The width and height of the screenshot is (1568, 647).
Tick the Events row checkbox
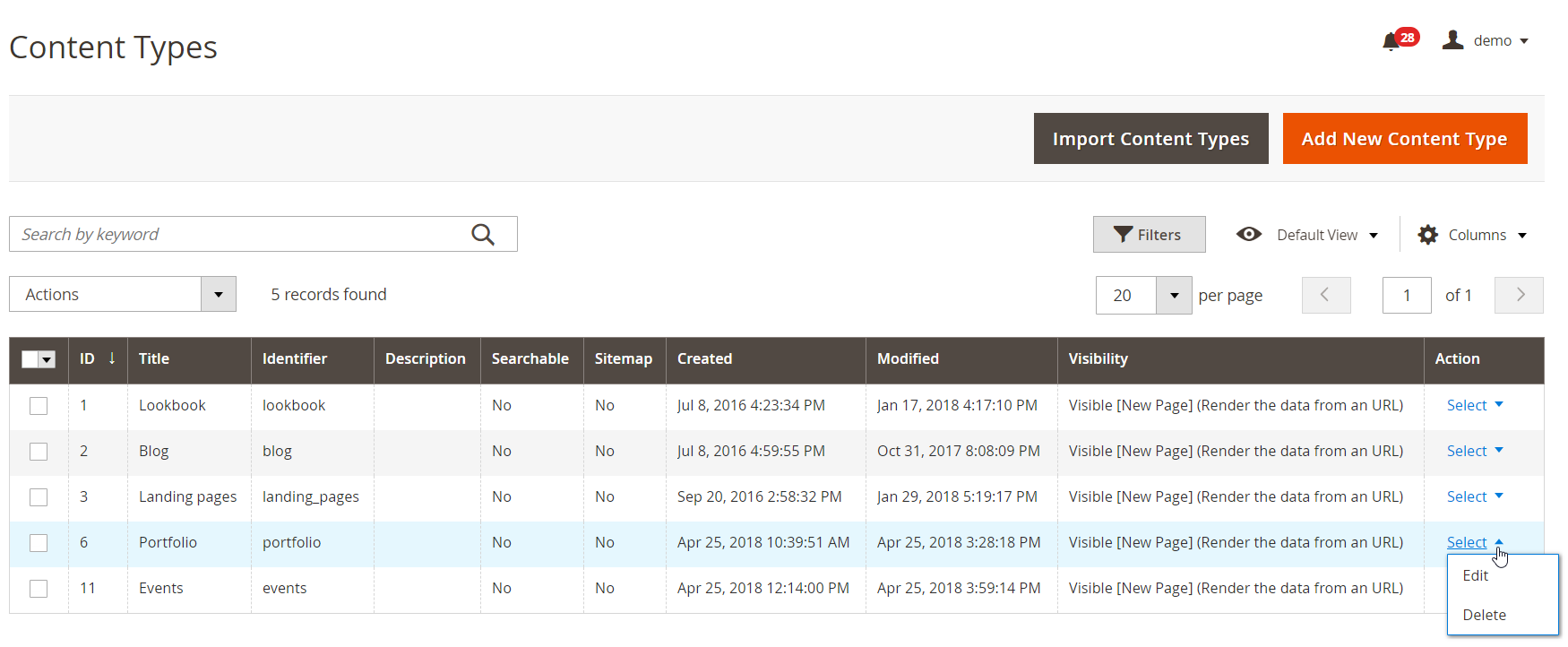point(39,589)
